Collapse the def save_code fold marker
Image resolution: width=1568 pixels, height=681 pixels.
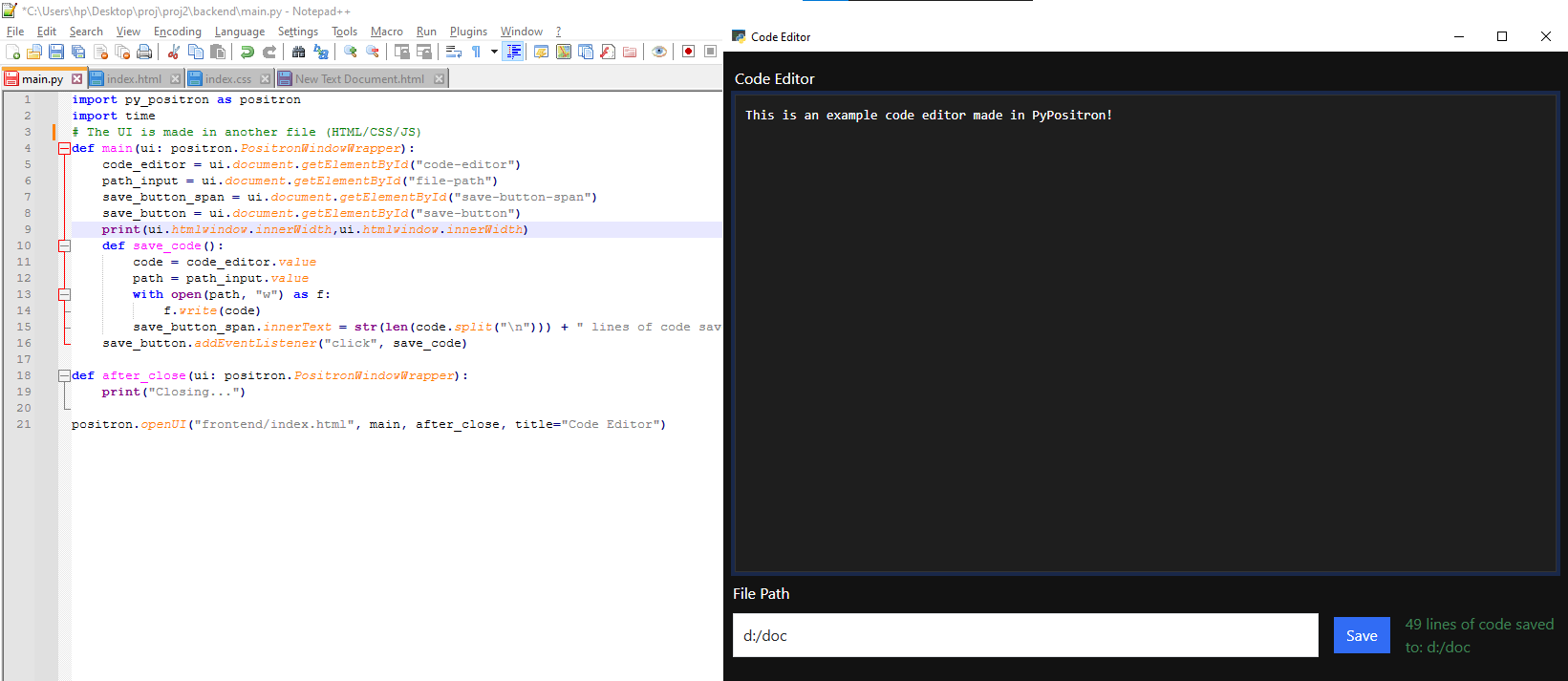[64, 245]
